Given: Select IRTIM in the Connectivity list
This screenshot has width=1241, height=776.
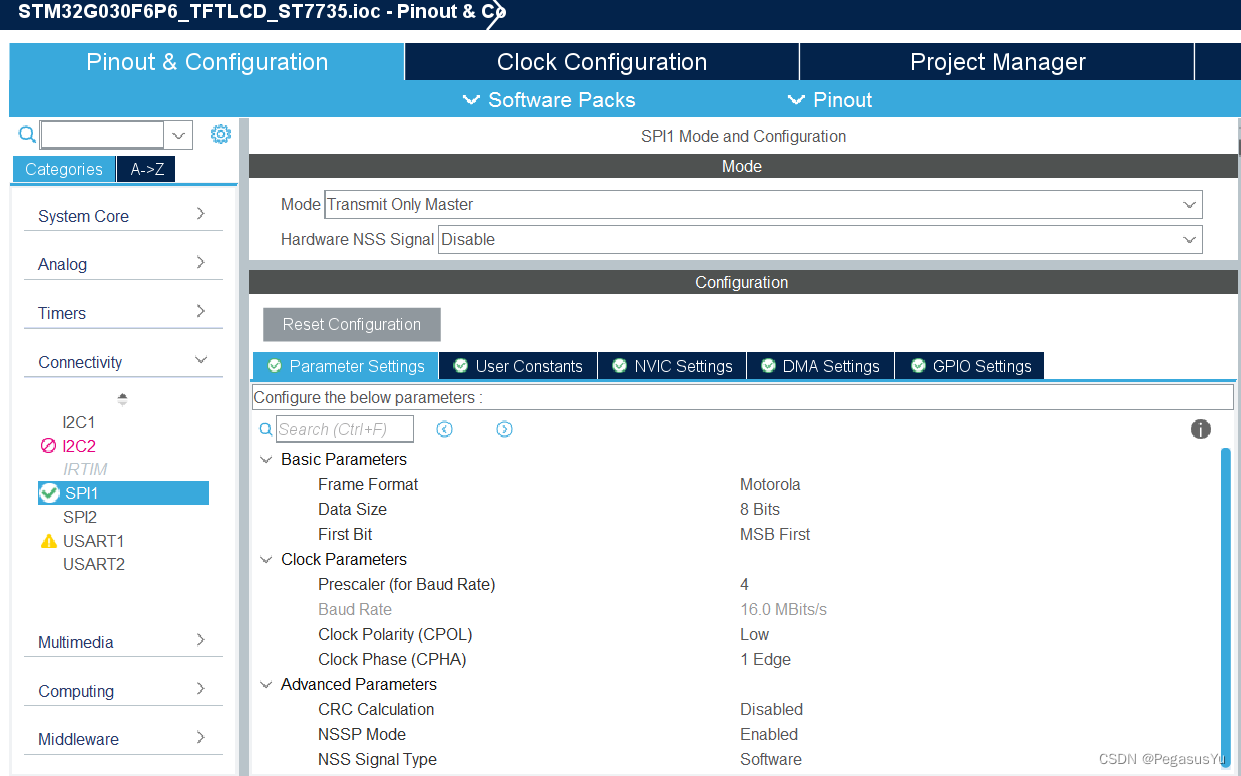Looking at the screenshot, I should pyautogui.click(x=85, y=469).
